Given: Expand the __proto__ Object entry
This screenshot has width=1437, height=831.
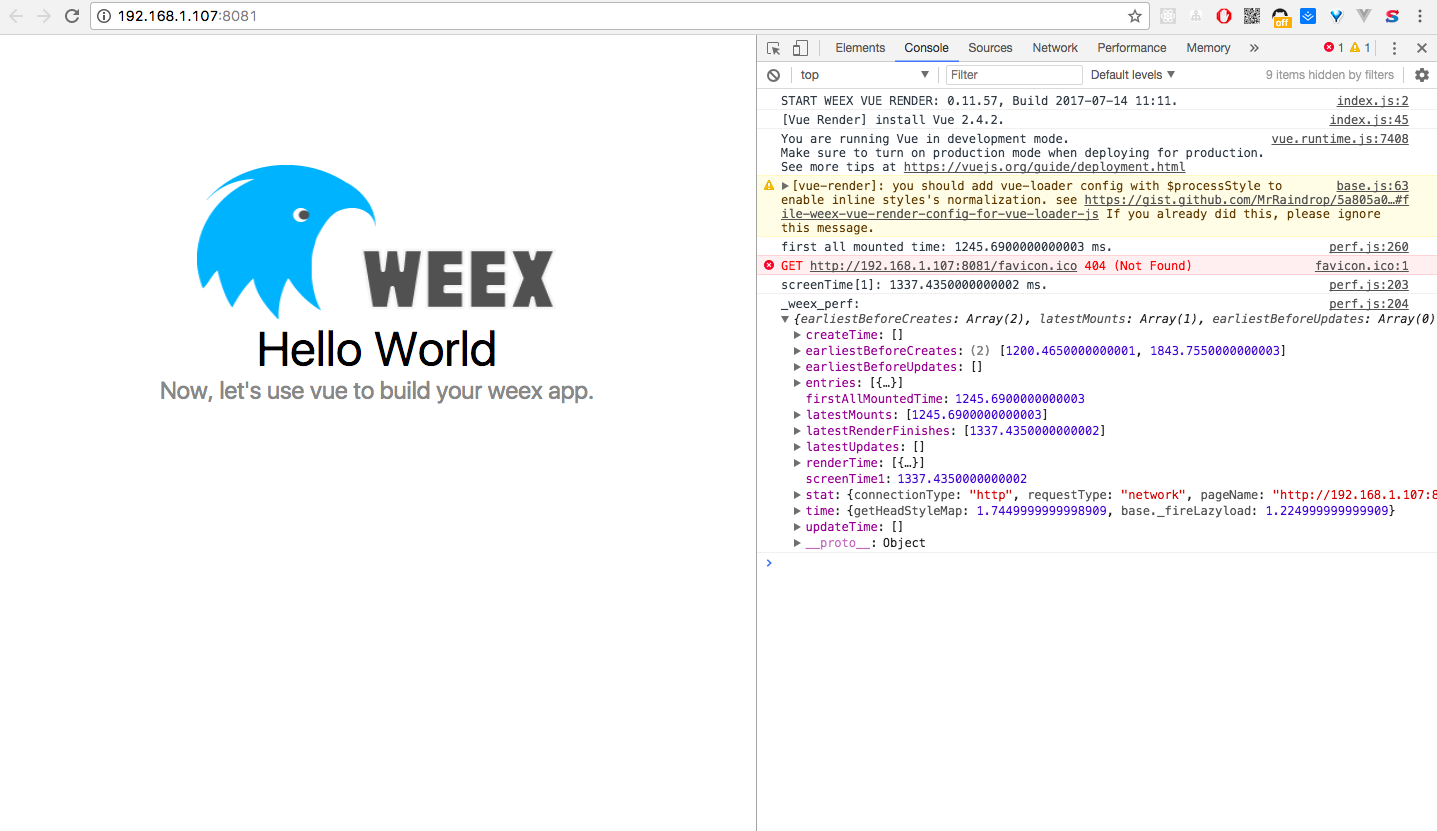Looking at the screenshot, I should [x=798, y=543].
